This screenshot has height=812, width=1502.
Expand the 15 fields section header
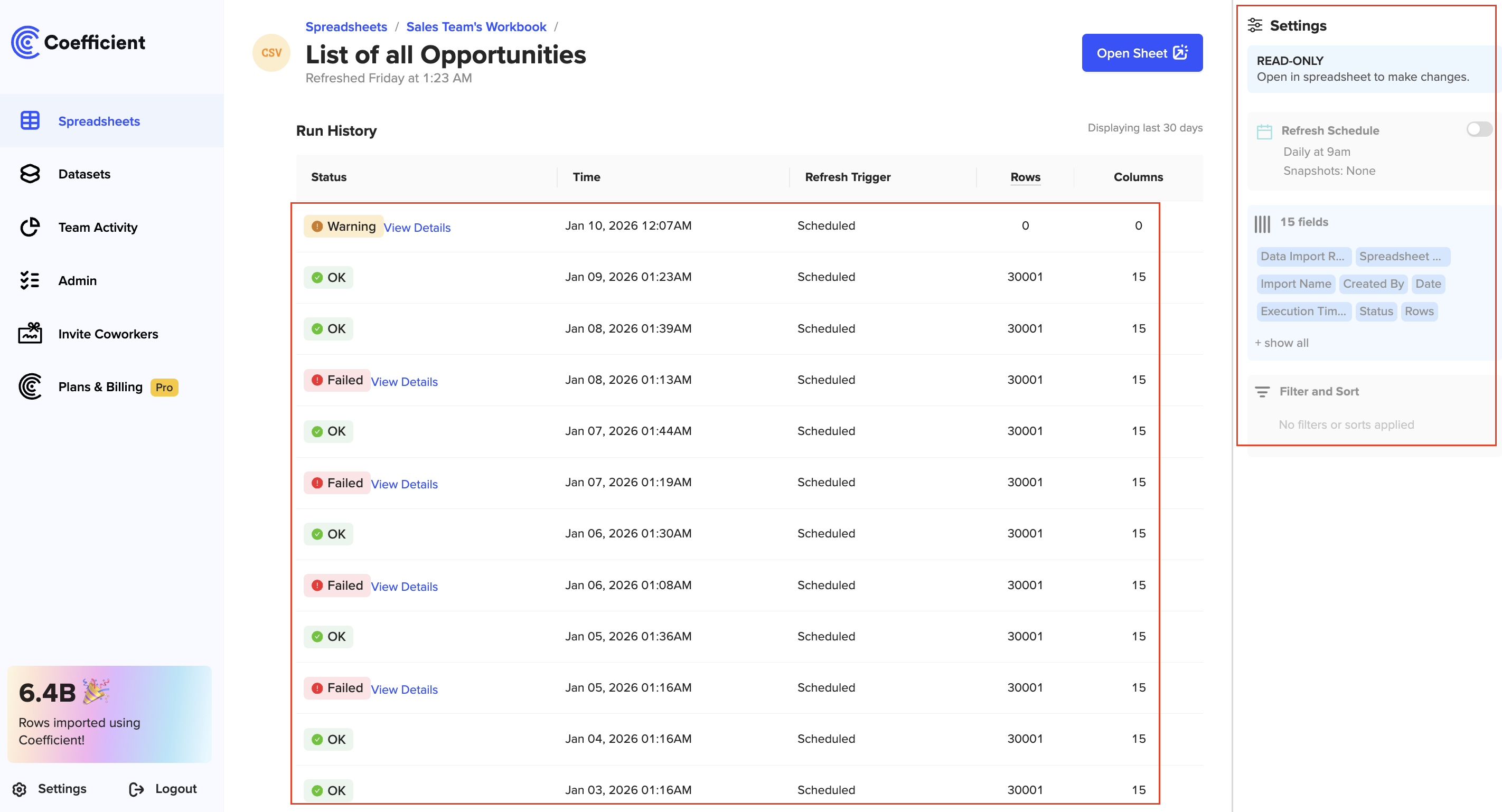point(1303,222)
